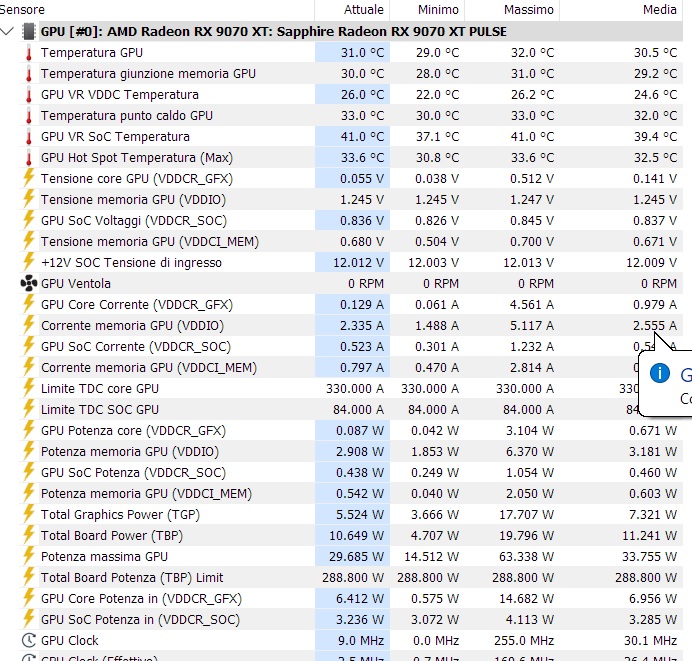This screenshot has height=661, width=692.
Task: Click lightning icon for Tensione core GPU (VDDCR_GFX)
Action: tap(29, 178)
